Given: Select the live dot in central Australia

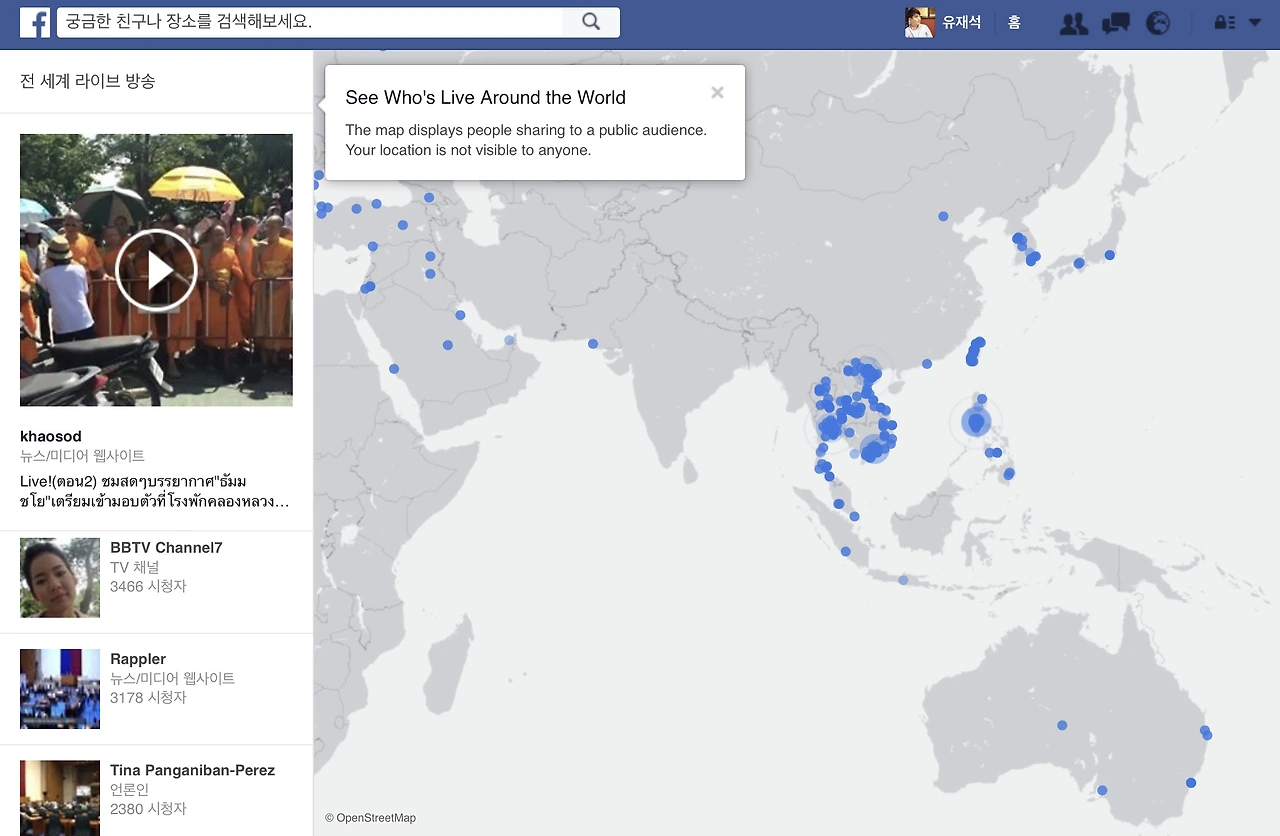Looking at the screenshot, I should pos(1062,725).
